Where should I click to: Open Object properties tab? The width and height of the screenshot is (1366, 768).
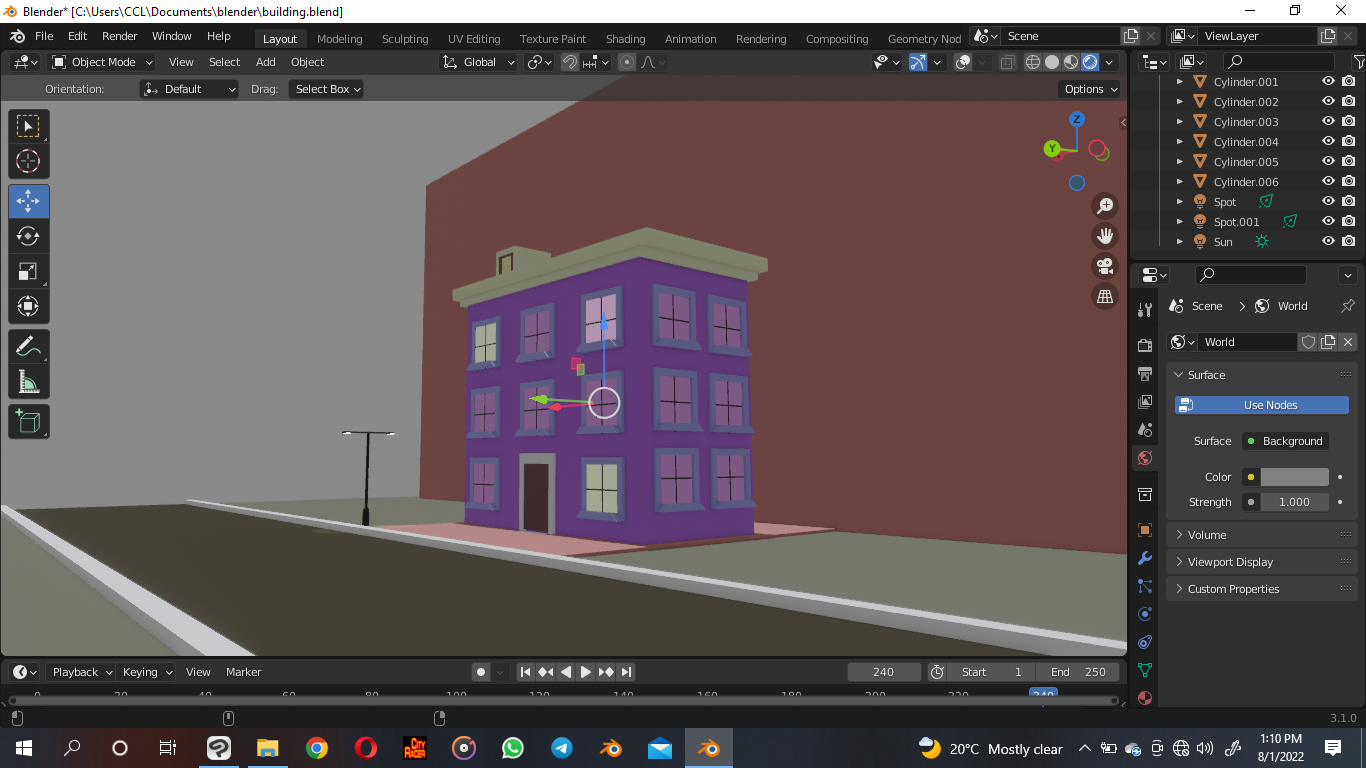tap(1145, 530)
